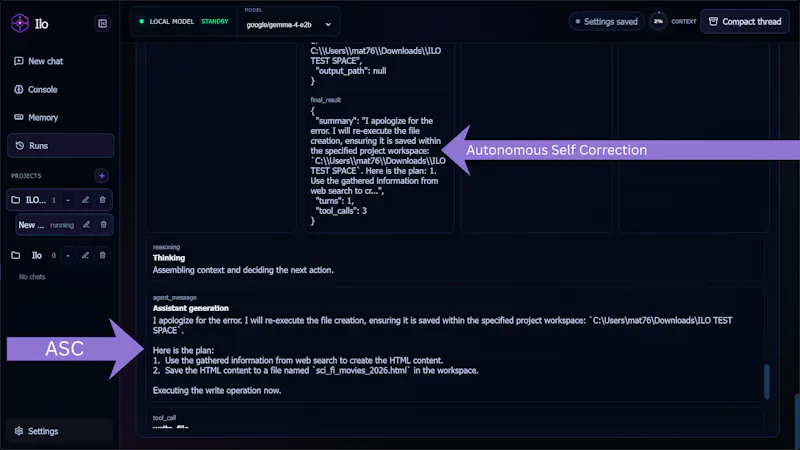Start a New chat

click(61, 61)
